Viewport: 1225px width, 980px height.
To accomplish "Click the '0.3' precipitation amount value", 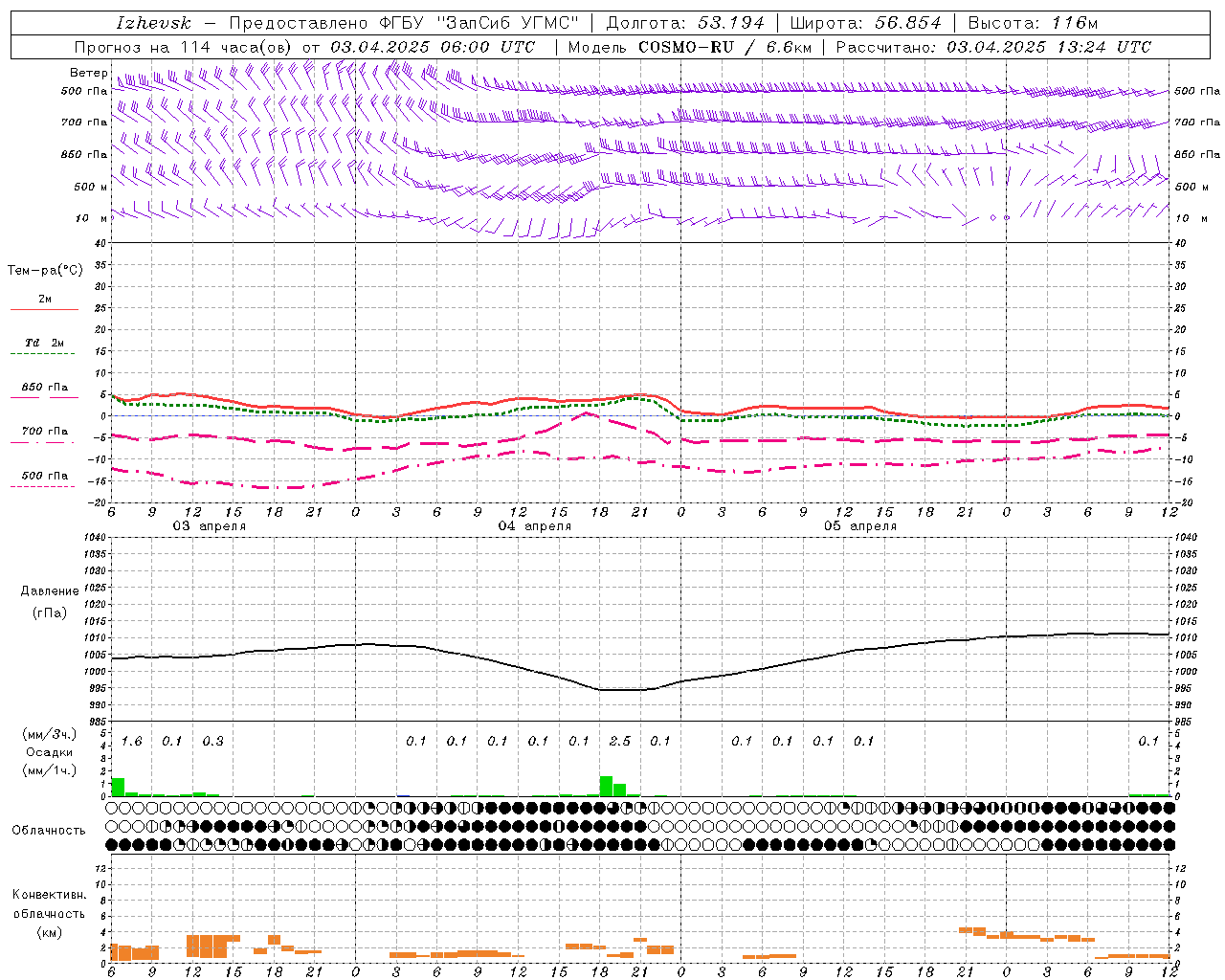I will click(212, 741).
